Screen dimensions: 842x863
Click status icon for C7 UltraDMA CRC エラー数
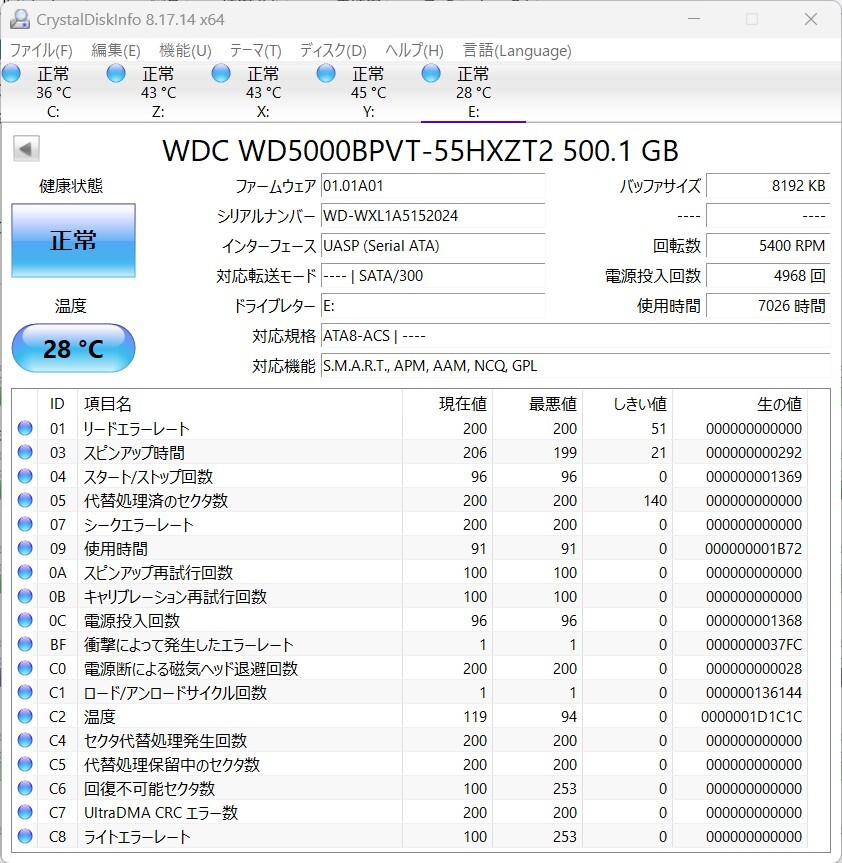coord(25,812)
